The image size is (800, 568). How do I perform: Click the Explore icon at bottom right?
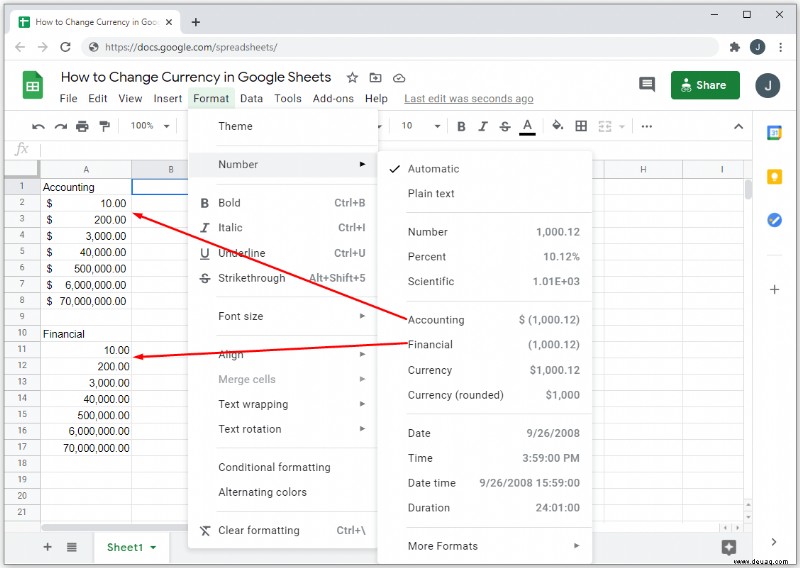tap(729, 548)
